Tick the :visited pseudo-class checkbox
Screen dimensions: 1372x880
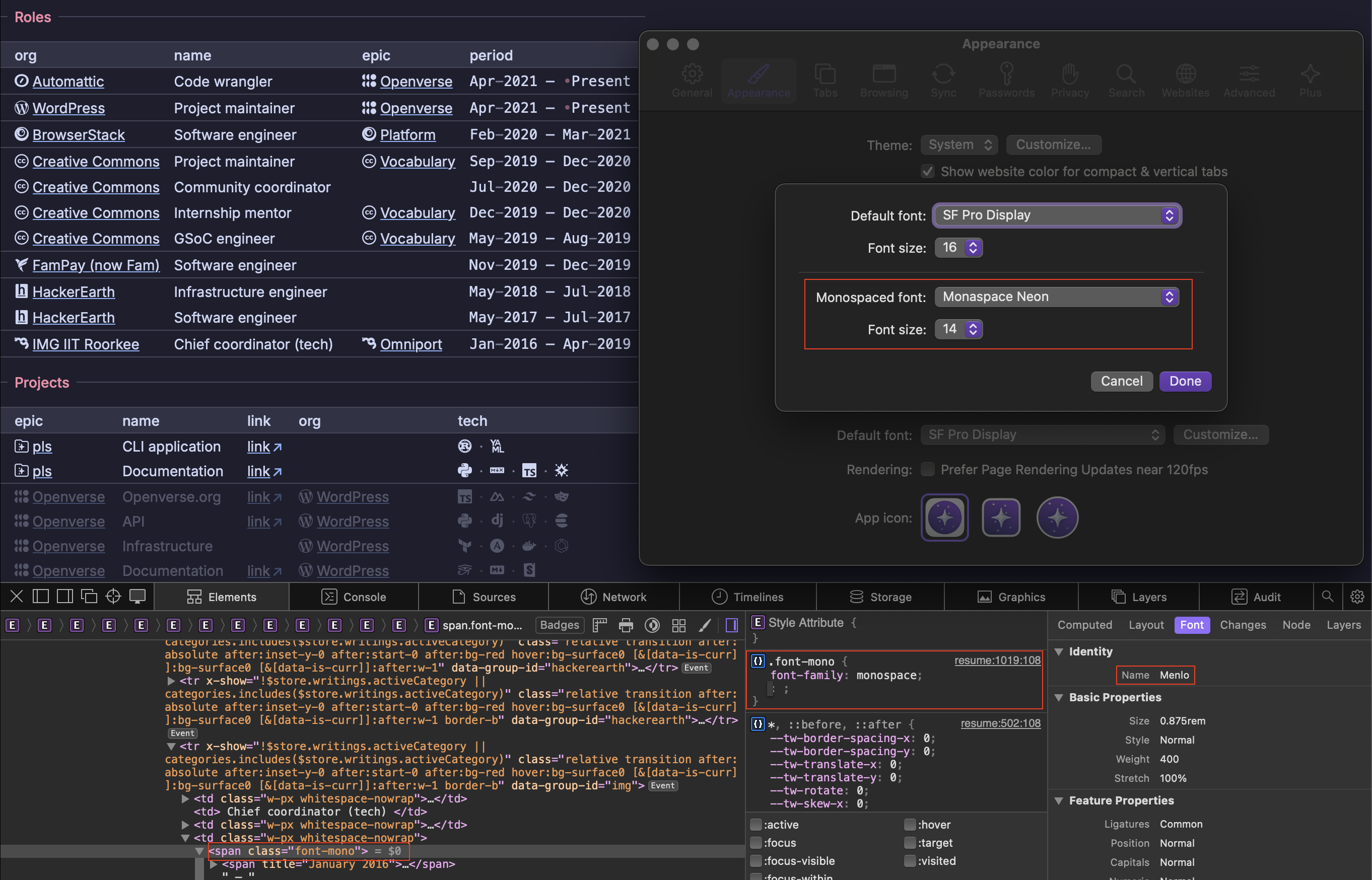[910, 860]
